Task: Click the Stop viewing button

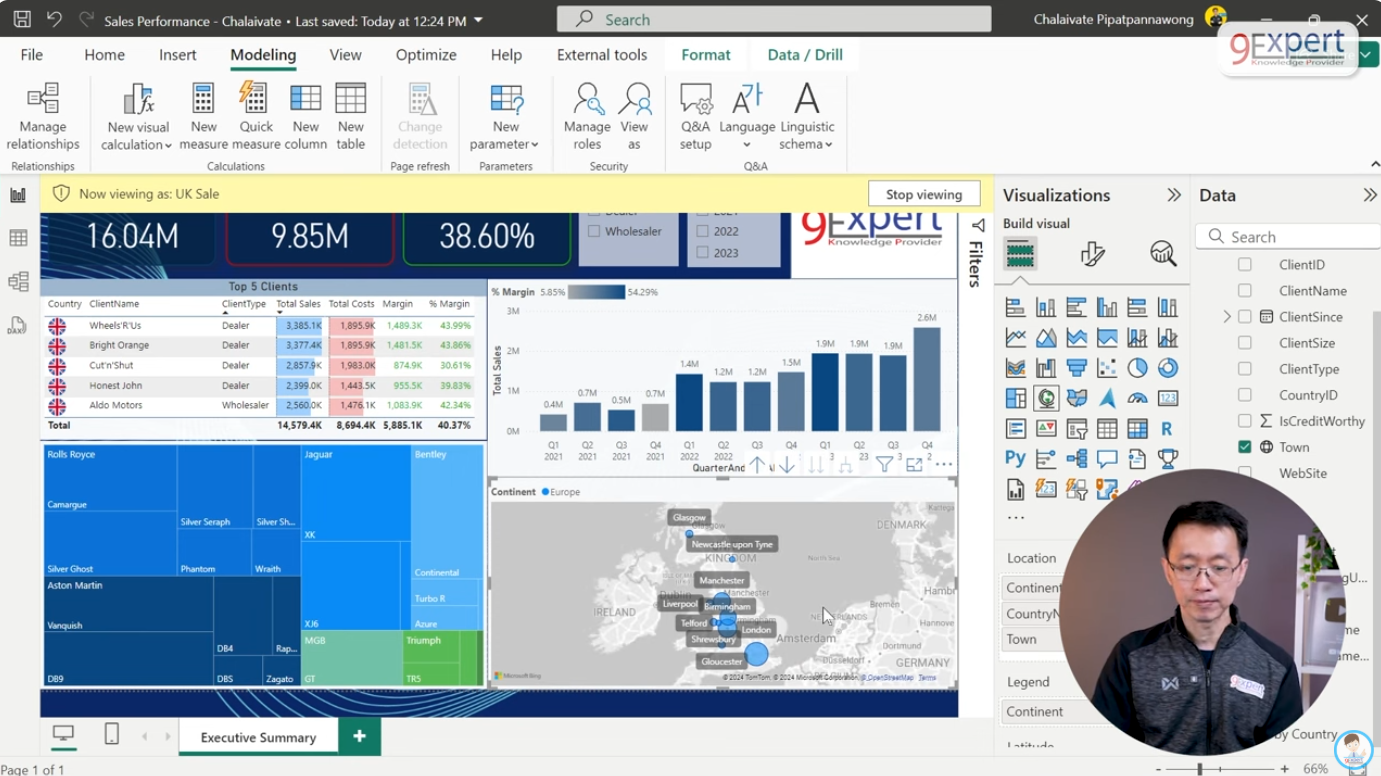Action: click(x=923, y=194)
